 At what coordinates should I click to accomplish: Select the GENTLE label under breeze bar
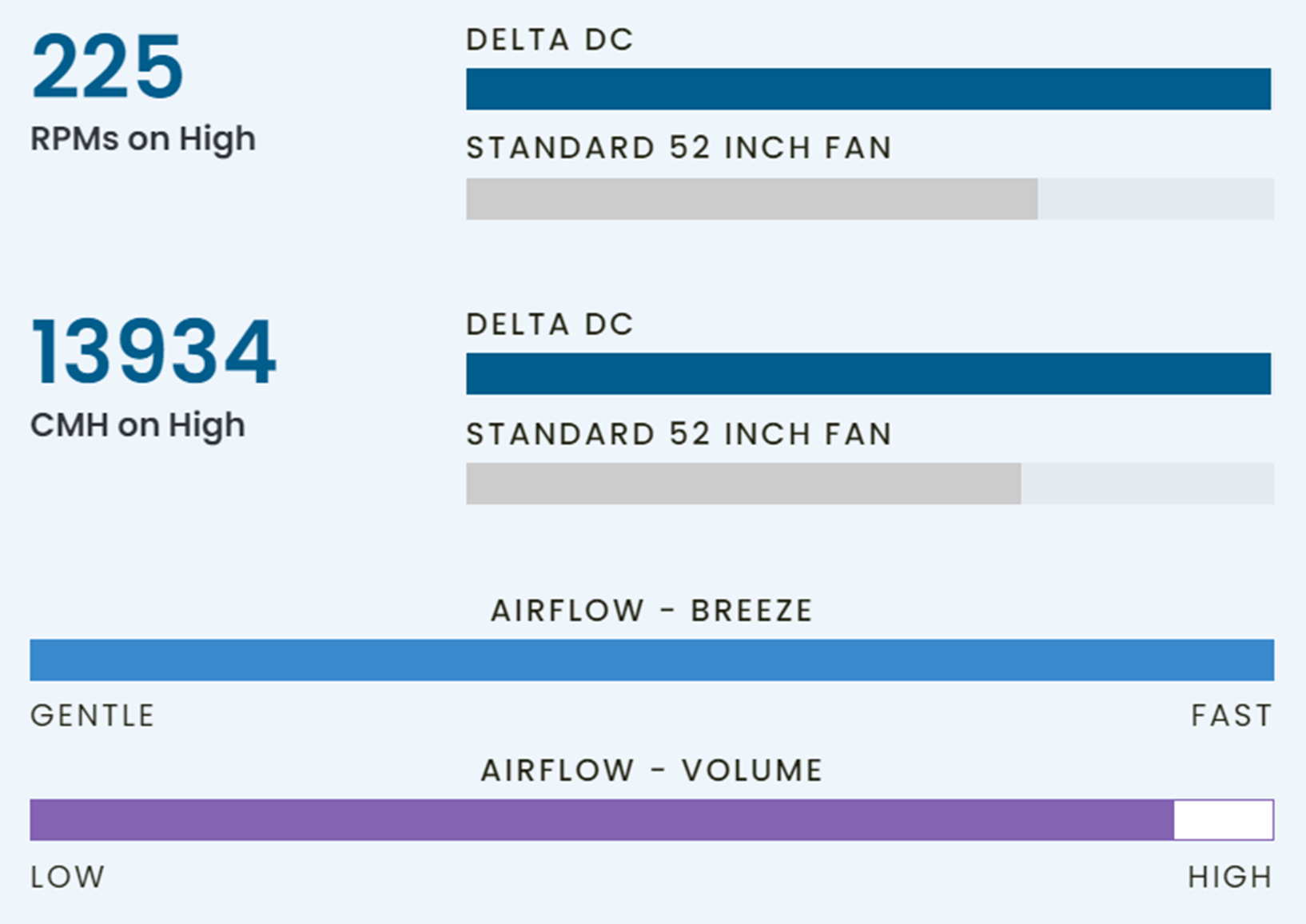point(93,715)
